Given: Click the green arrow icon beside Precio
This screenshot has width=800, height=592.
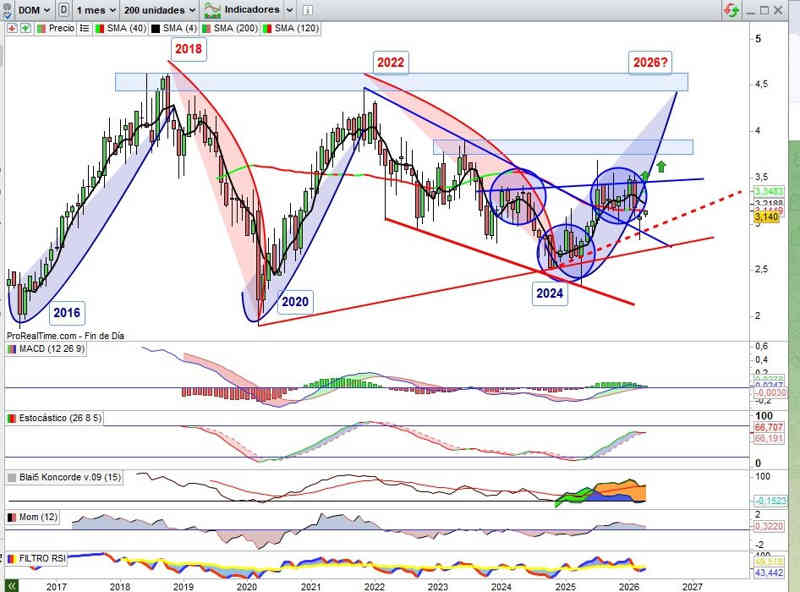Looking at the screenshot, I should [x=25, y=29].
